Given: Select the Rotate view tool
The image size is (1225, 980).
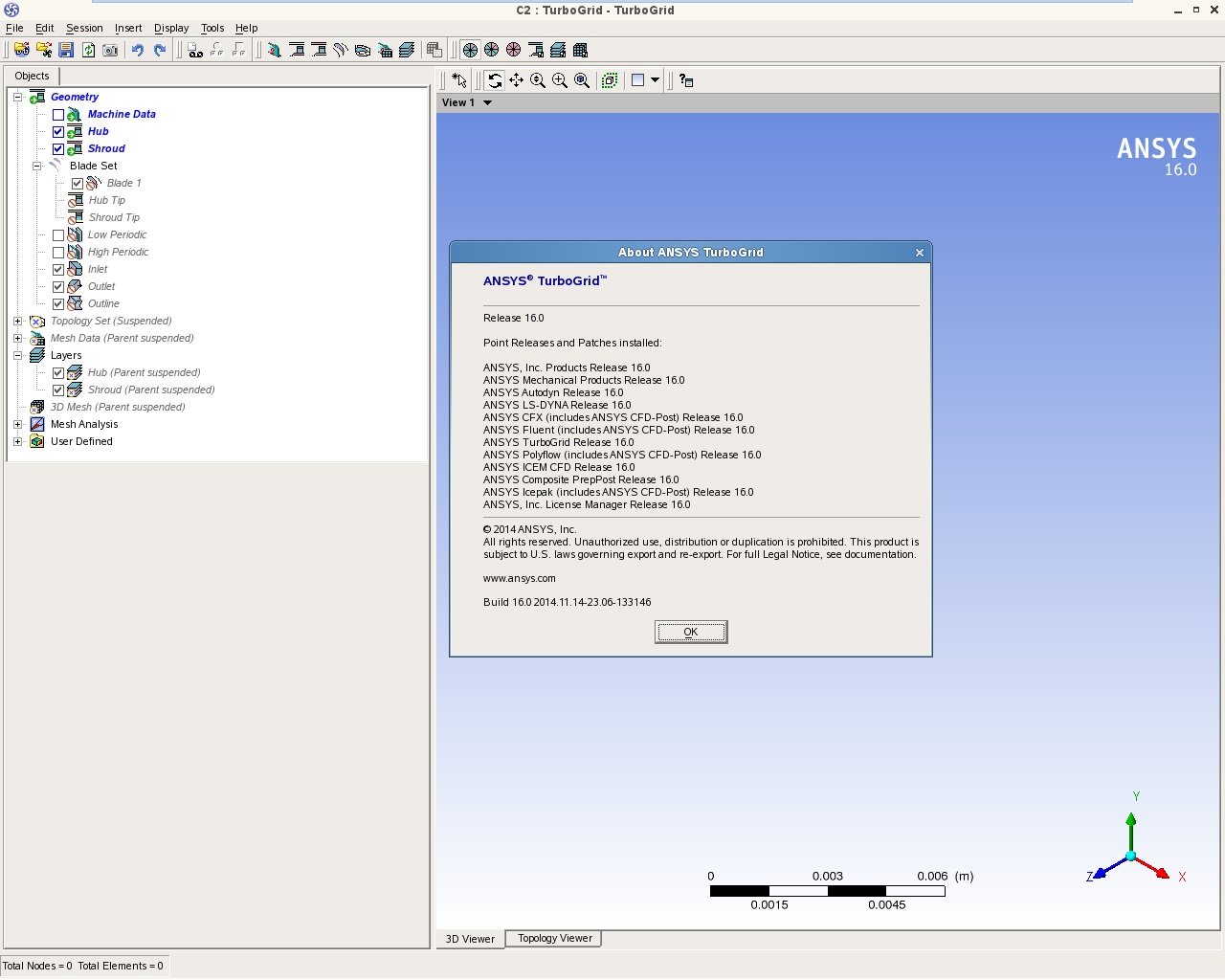Looking at the screenshot, I should click(x=494, y=80).
